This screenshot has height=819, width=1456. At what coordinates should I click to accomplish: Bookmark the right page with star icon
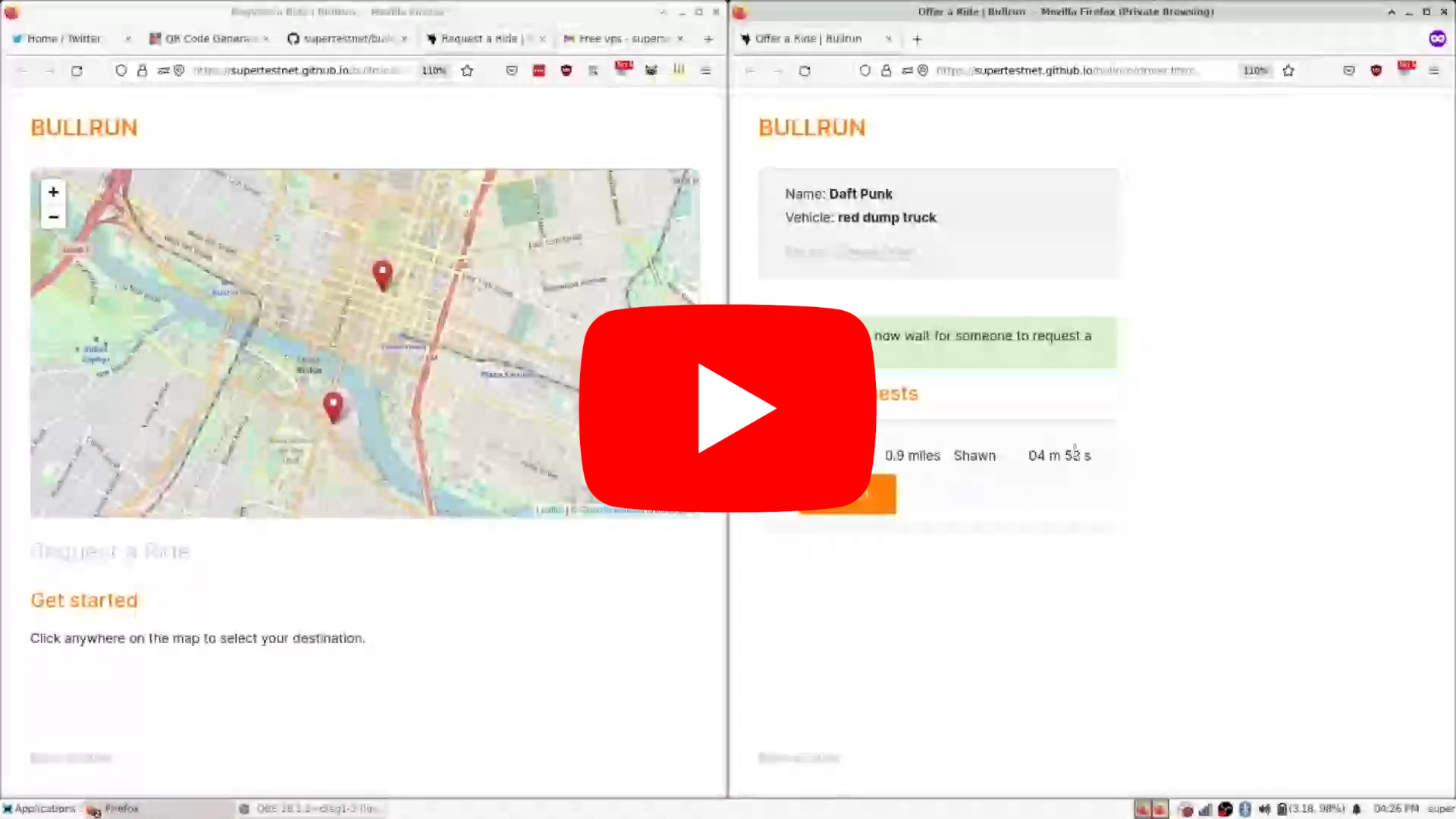[x=1288, y=71]
